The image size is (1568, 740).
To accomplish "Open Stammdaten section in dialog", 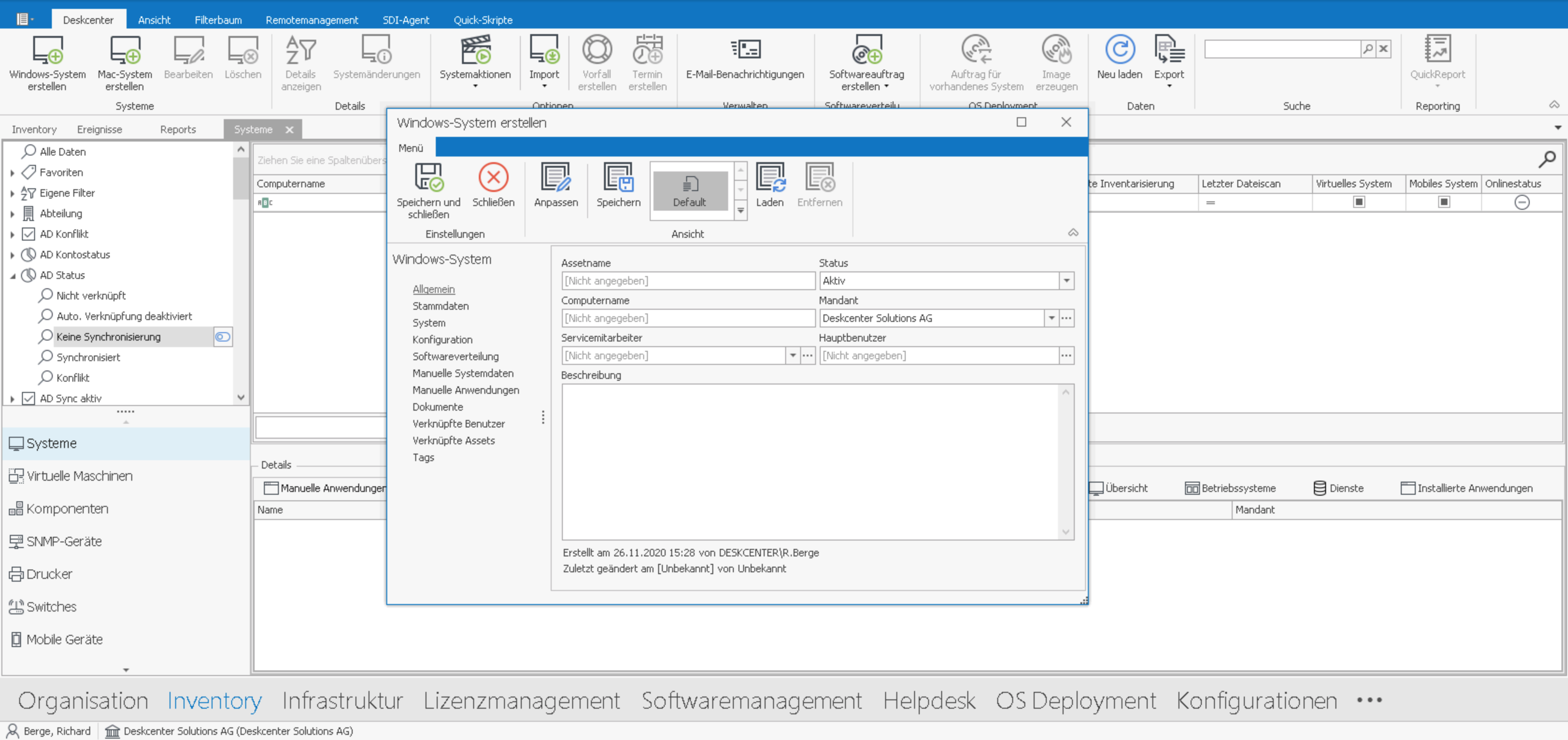I will 440,306.
